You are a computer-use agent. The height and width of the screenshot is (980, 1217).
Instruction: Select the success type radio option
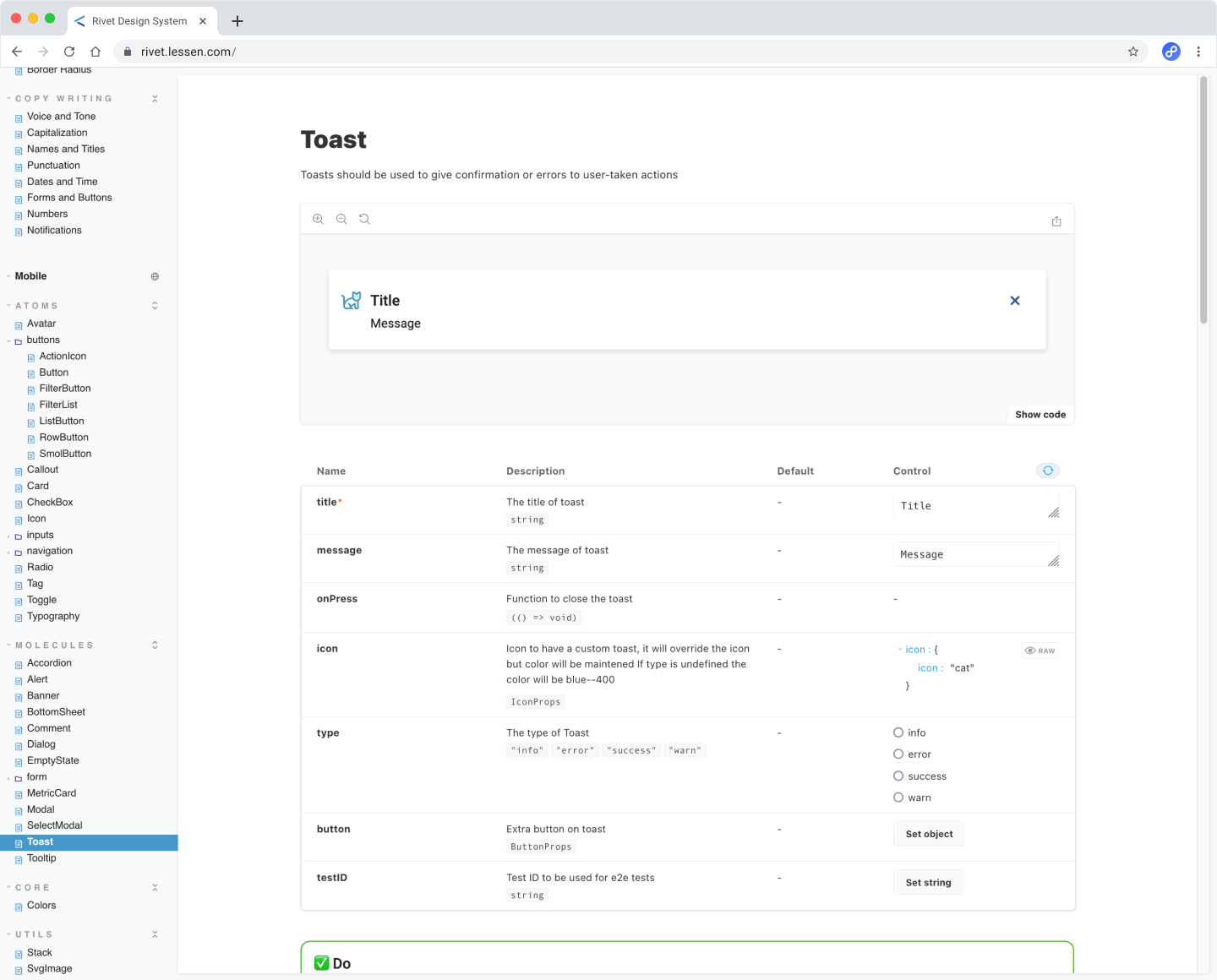click(x=898, y=776)
